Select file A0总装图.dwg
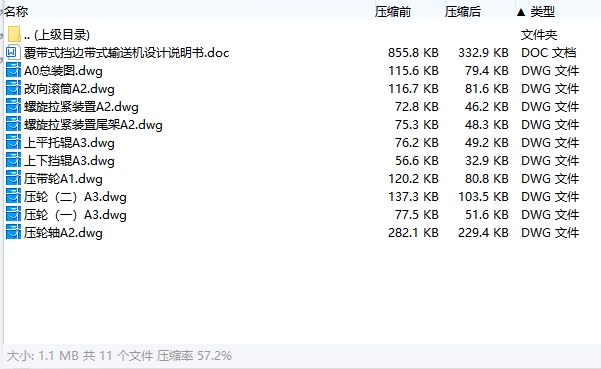 pos(63,71)
